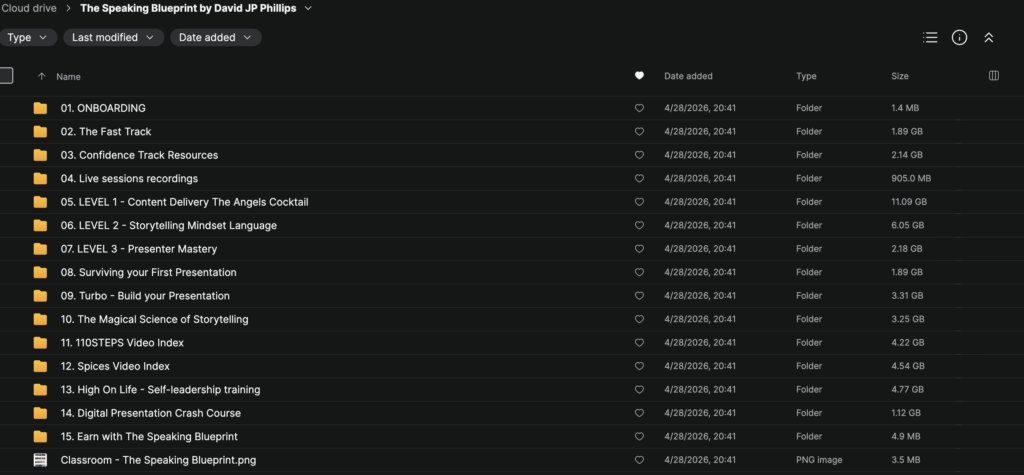
Task: Open column settings icon in header
Action: pos(993,76)
